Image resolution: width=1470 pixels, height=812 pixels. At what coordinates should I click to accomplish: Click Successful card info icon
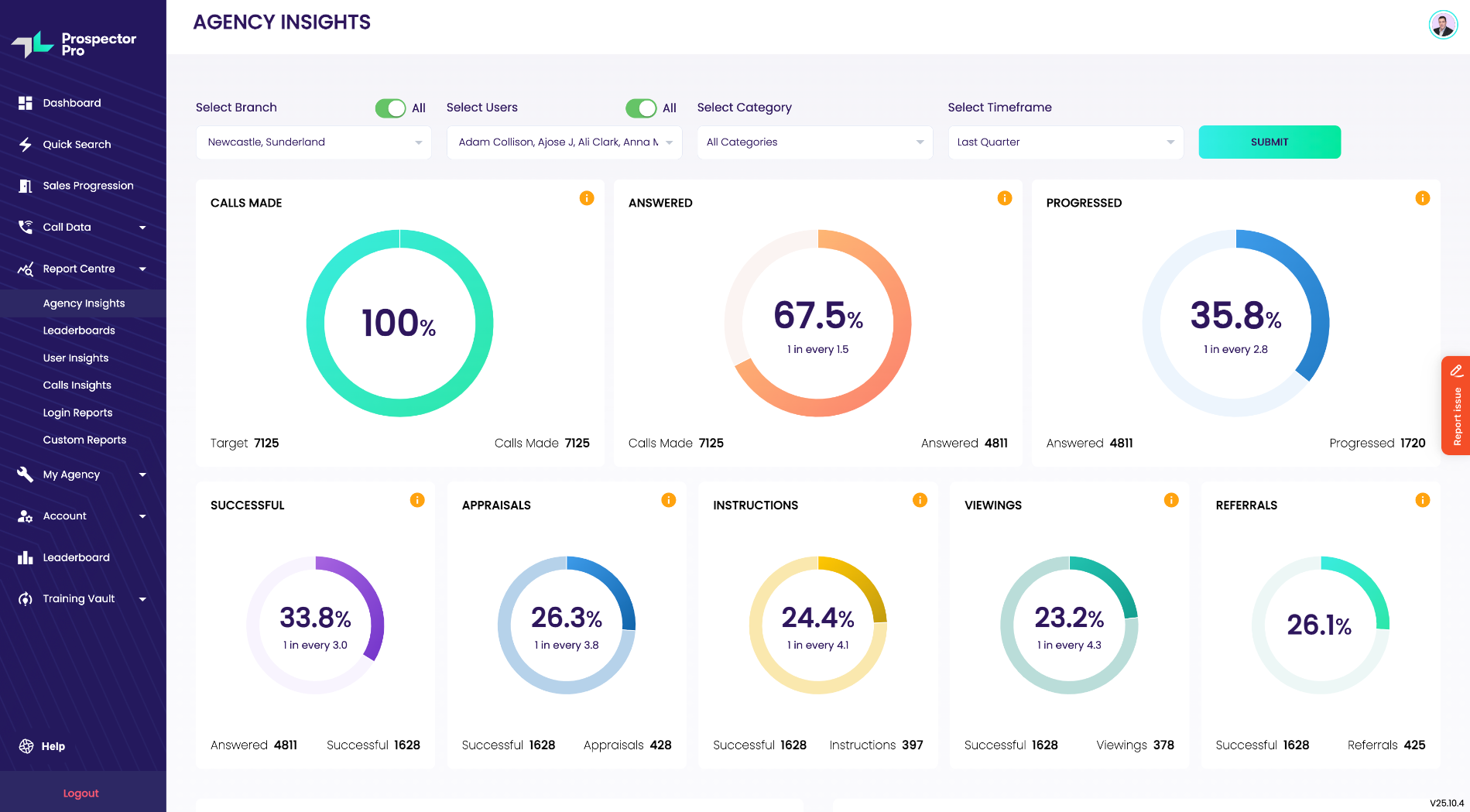pyautogui.click(x=417, y=500)
